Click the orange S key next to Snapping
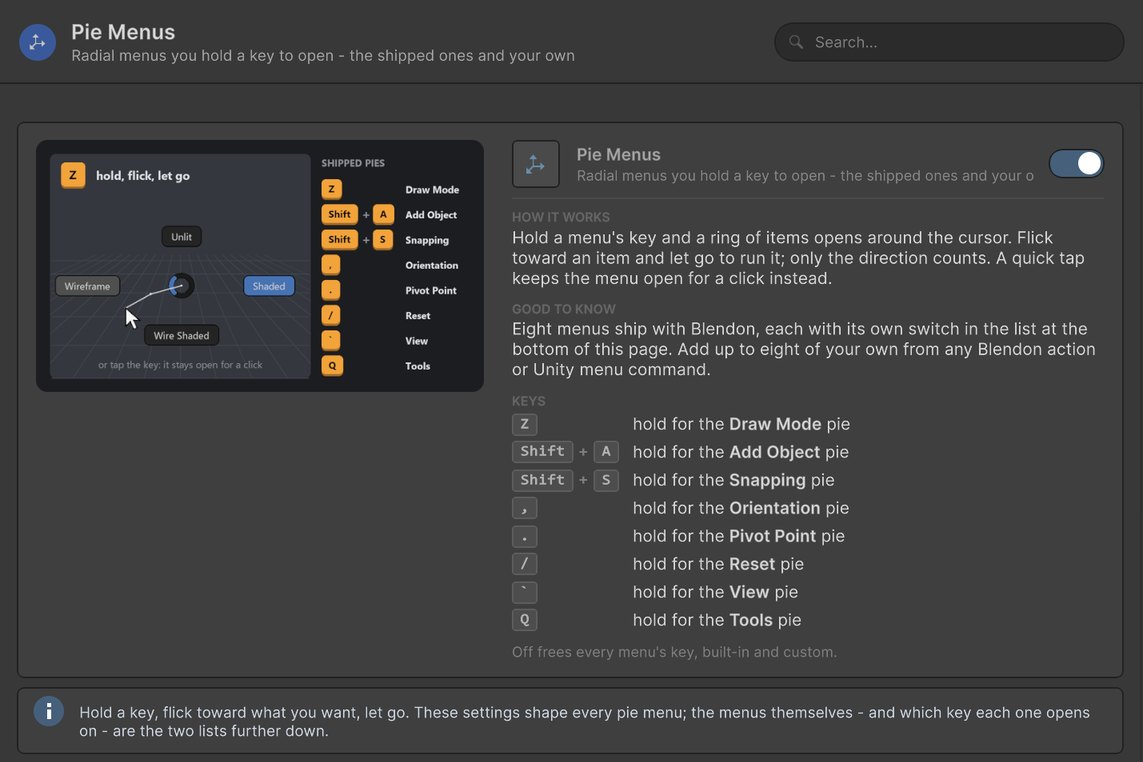The image size is (1143, 762). (x=383, y=240)
